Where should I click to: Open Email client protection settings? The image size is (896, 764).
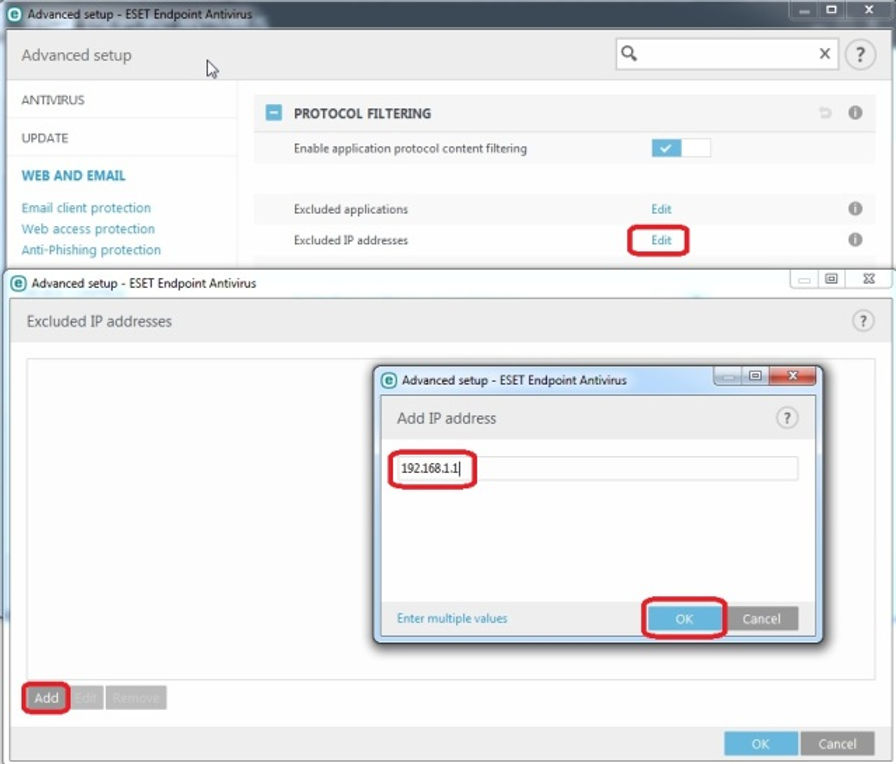(x=86, y=207)
